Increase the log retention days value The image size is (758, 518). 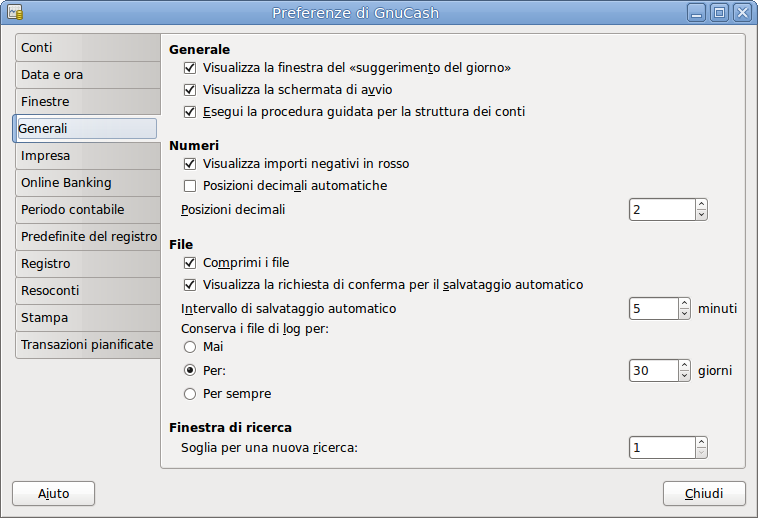[685, 366]
